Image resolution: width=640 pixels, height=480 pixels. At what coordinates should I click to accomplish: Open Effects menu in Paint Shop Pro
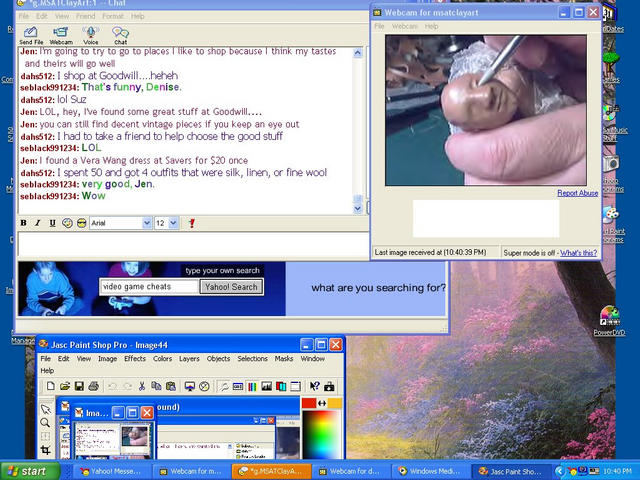[135, 358]
